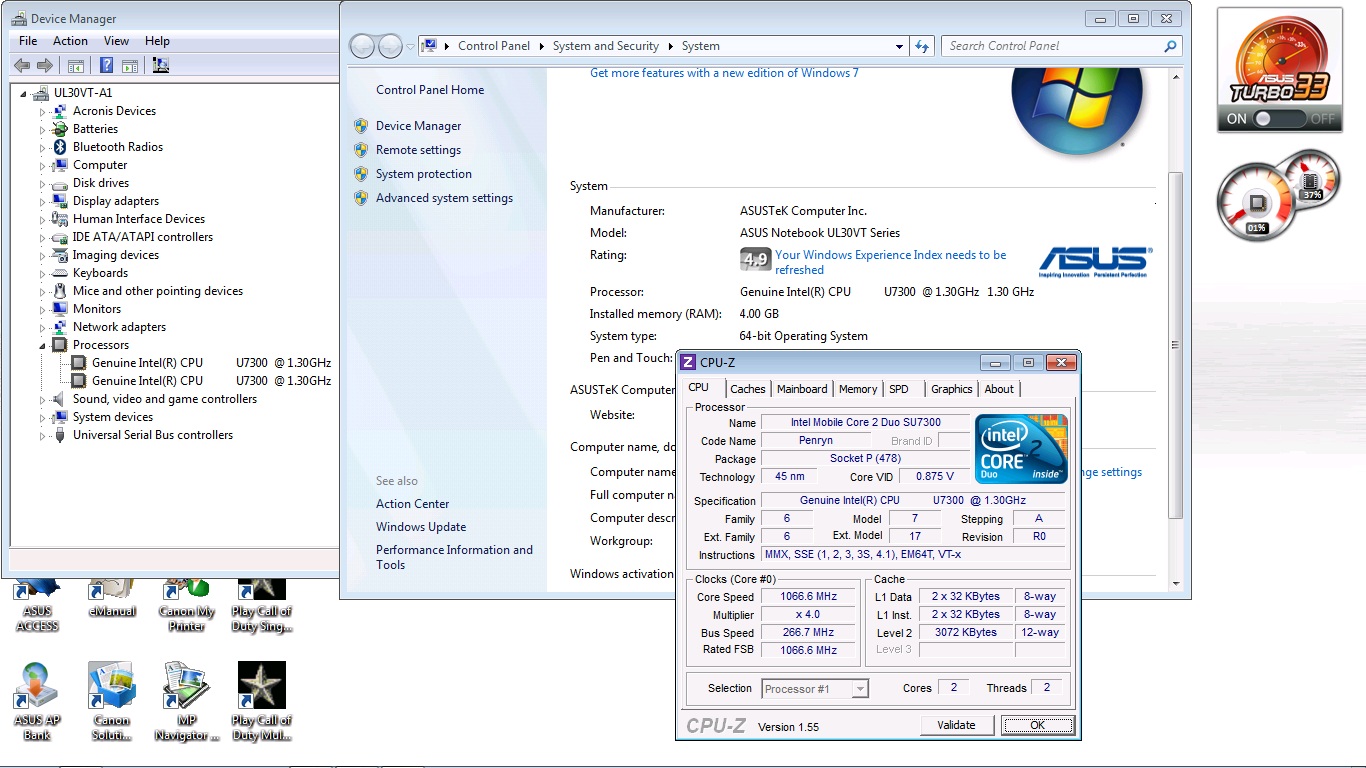Open the SPD tab in CPU-Z
Image resolution: width=1366 pixels, height=768 pixels.
(x=899, y=389)
